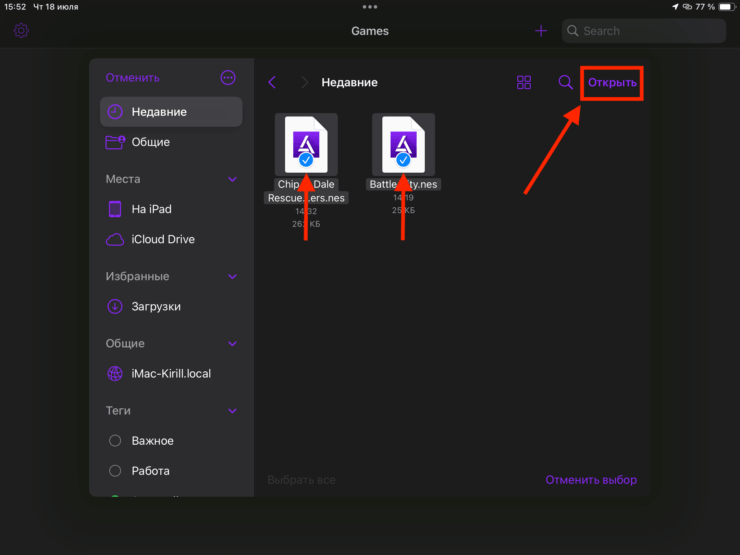
Task: Collapse the Избранное section
Action: click(232, 276)
